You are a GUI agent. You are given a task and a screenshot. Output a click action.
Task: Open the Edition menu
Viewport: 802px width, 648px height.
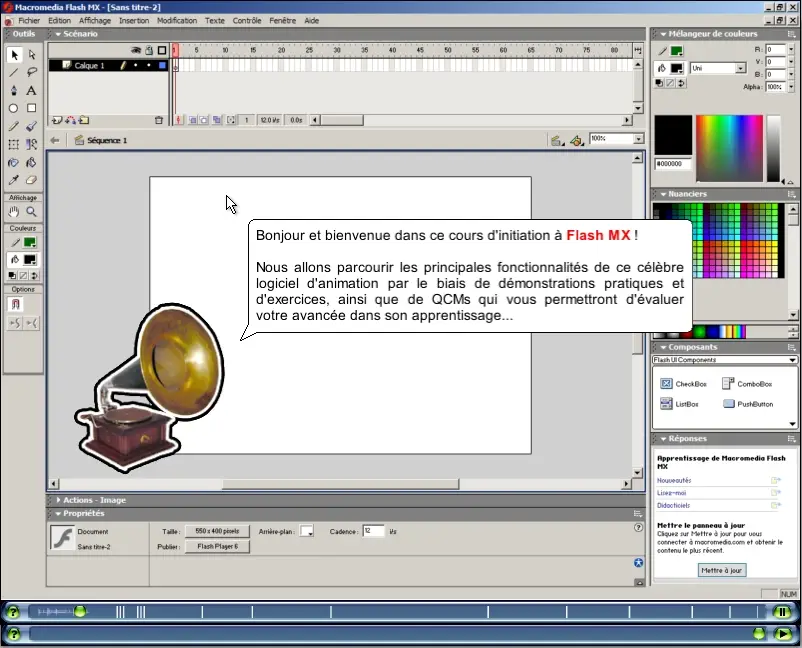(59, 20)
